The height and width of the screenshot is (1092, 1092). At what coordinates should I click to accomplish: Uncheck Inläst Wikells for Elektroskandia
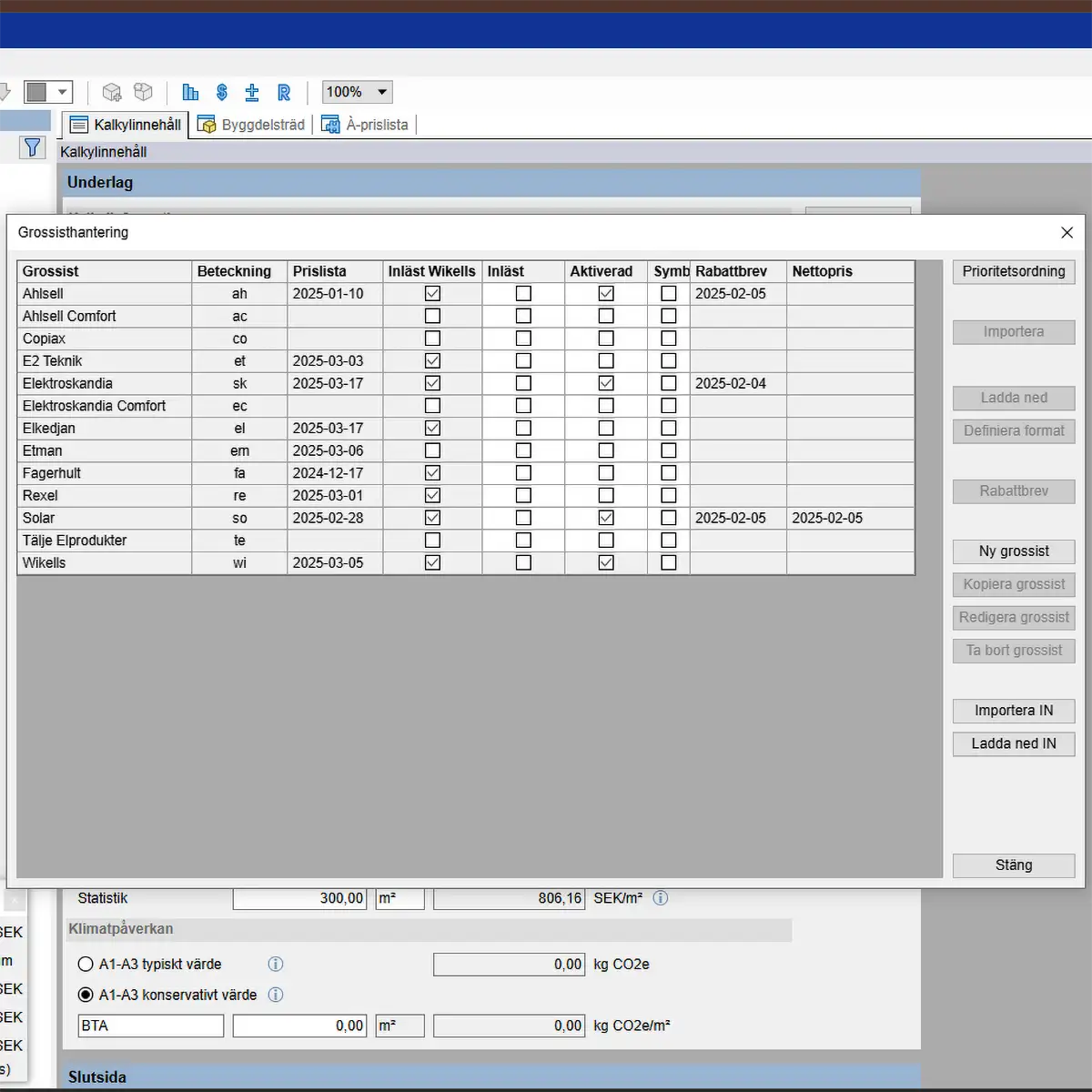[x=432, y=384]
